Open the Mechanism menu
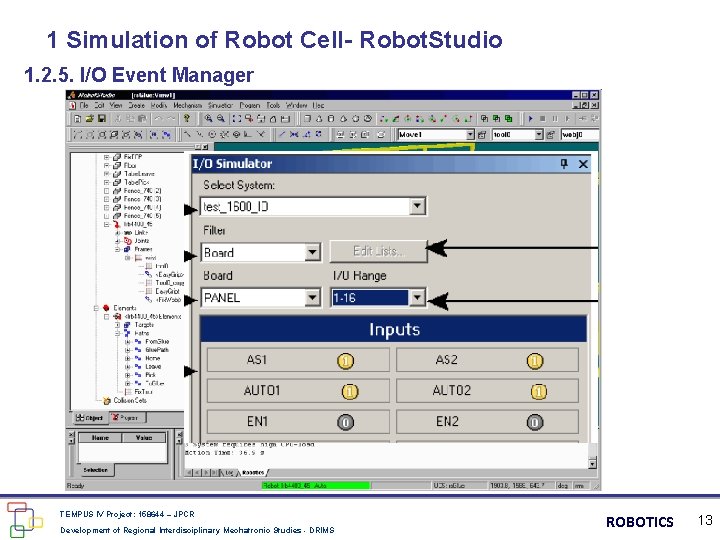This screenshot has height=540, width=720. coord(187,105)
